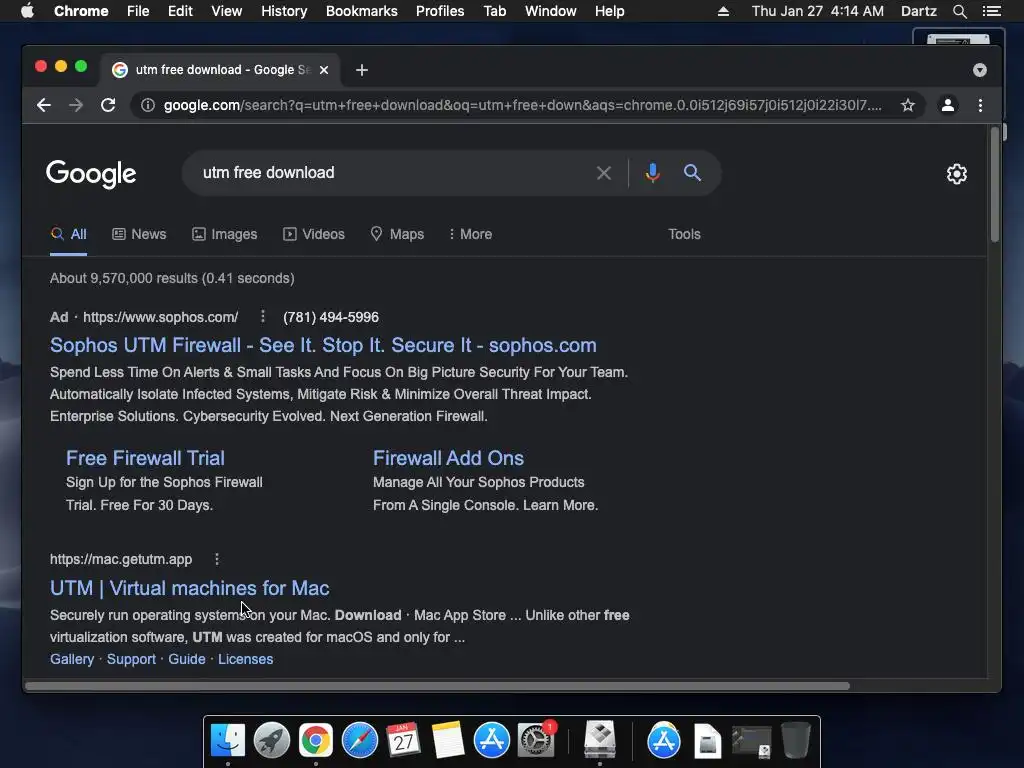Go back to the previous page

pyautogui.click(x=44, y=105)
